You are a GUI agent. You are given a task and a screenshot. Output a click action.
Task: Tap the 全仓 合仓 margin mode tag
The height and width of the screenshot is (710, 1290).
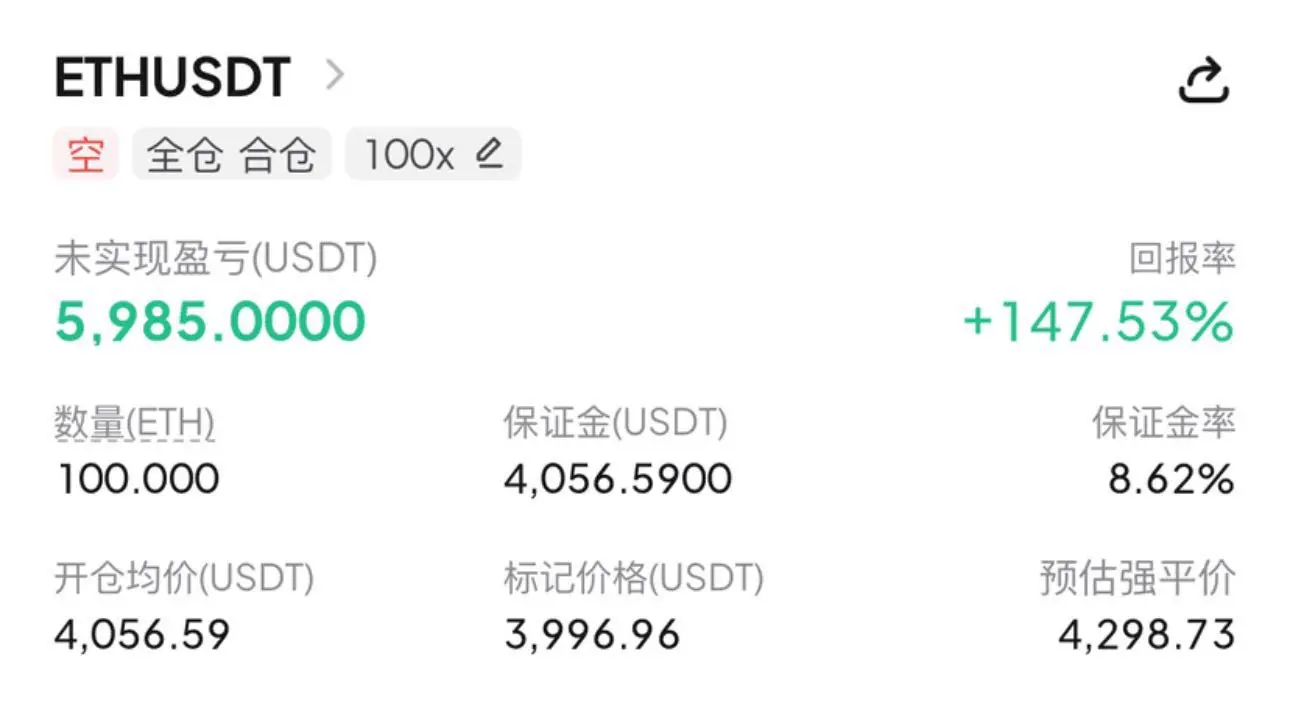231,154
